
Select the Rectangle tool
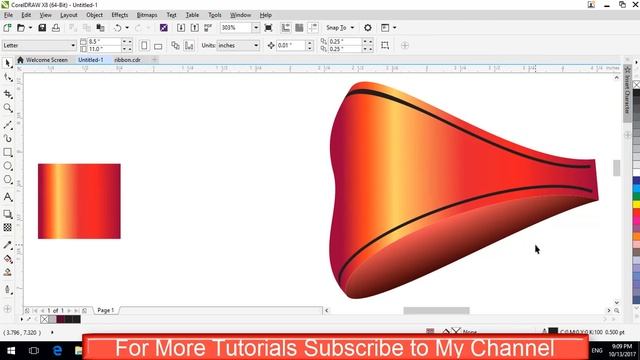pyautogui.click(x=7, y=152)
